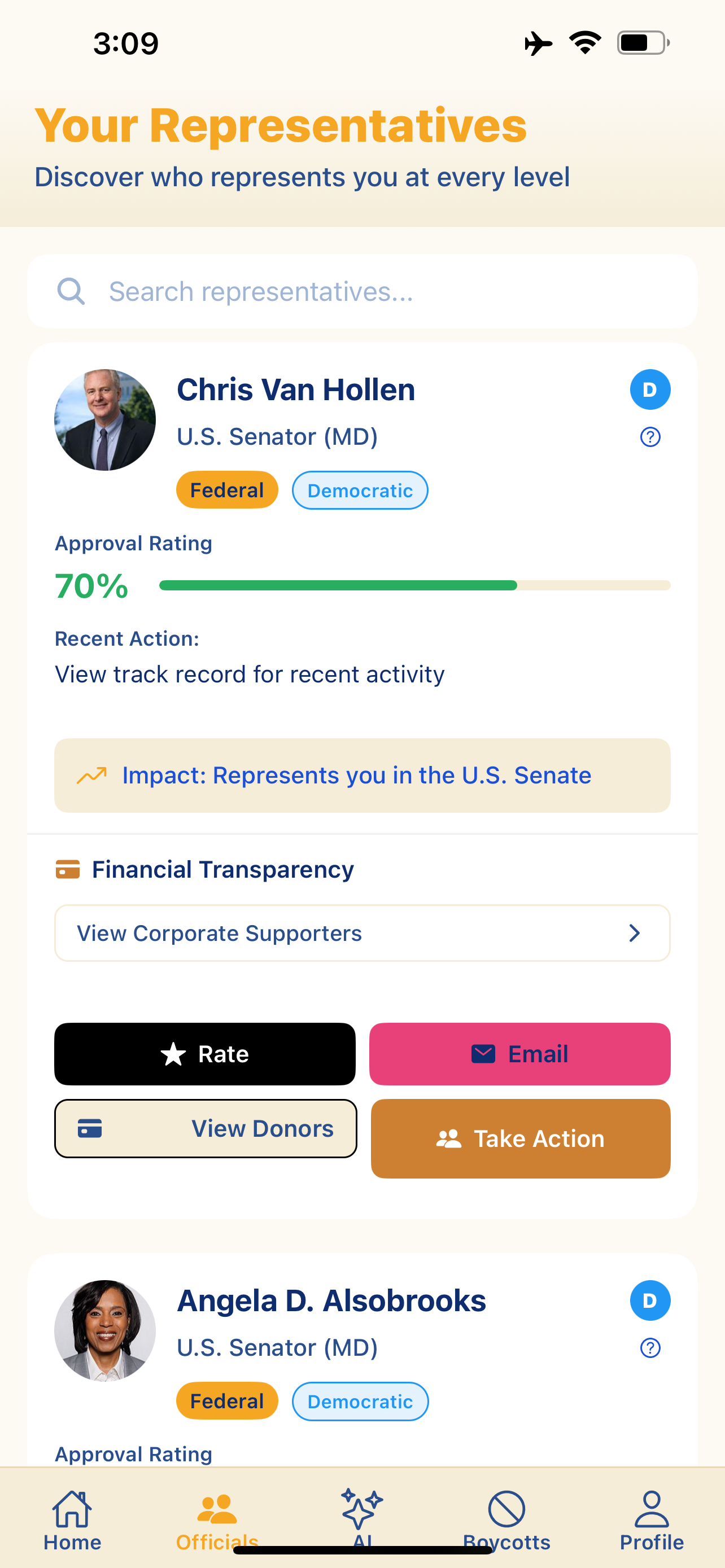Click the pink Email button
This screenshot has width=725, height=1568.
(x=520, y=1054)
